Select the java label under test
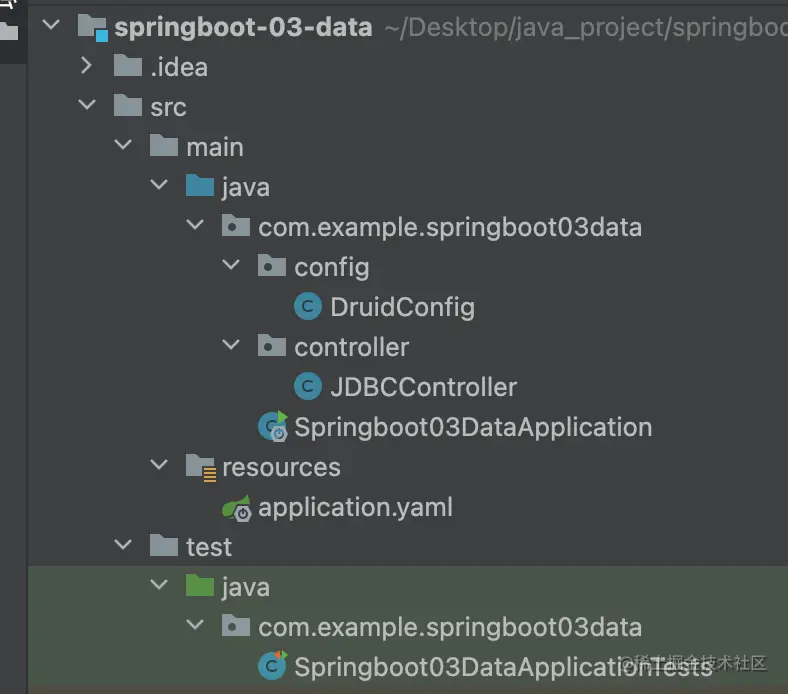 [246, 588]
